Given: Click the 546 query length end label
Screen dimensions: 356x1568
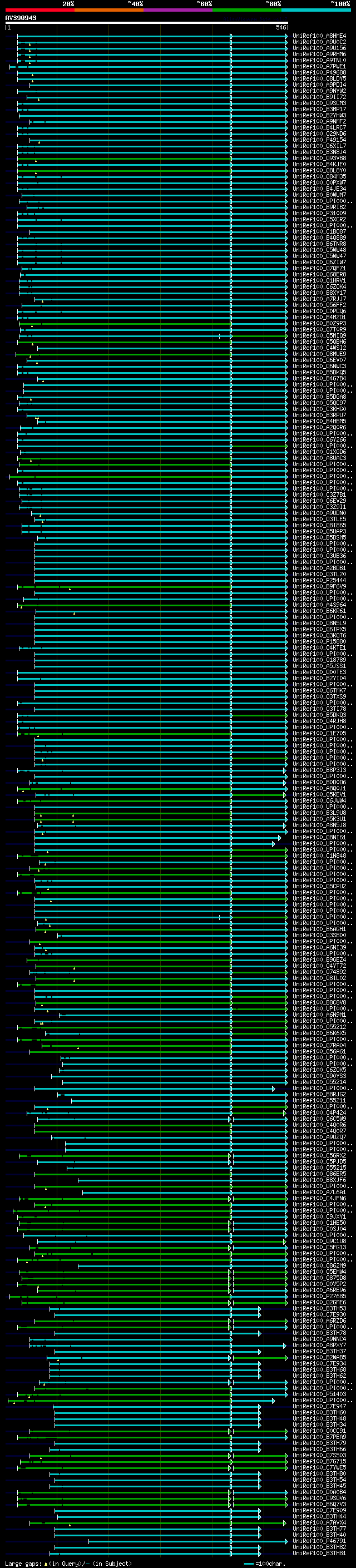Looking at the screenshot, I should pos(280,27).
